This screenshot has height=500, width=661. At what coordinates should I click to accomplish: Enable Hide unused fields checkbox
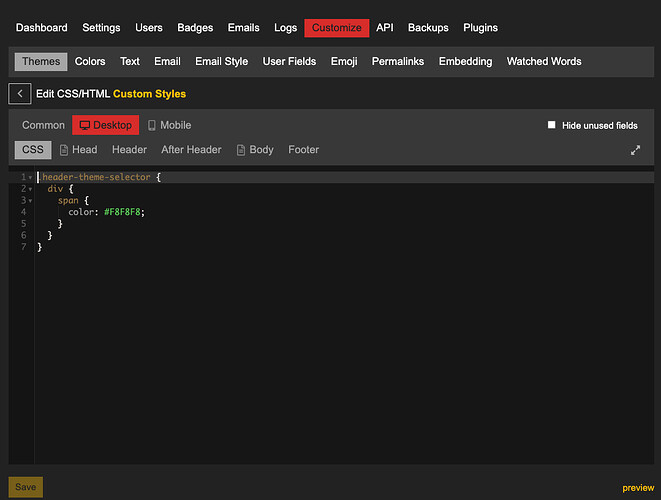pyautogui.click(x=551, y=125)
